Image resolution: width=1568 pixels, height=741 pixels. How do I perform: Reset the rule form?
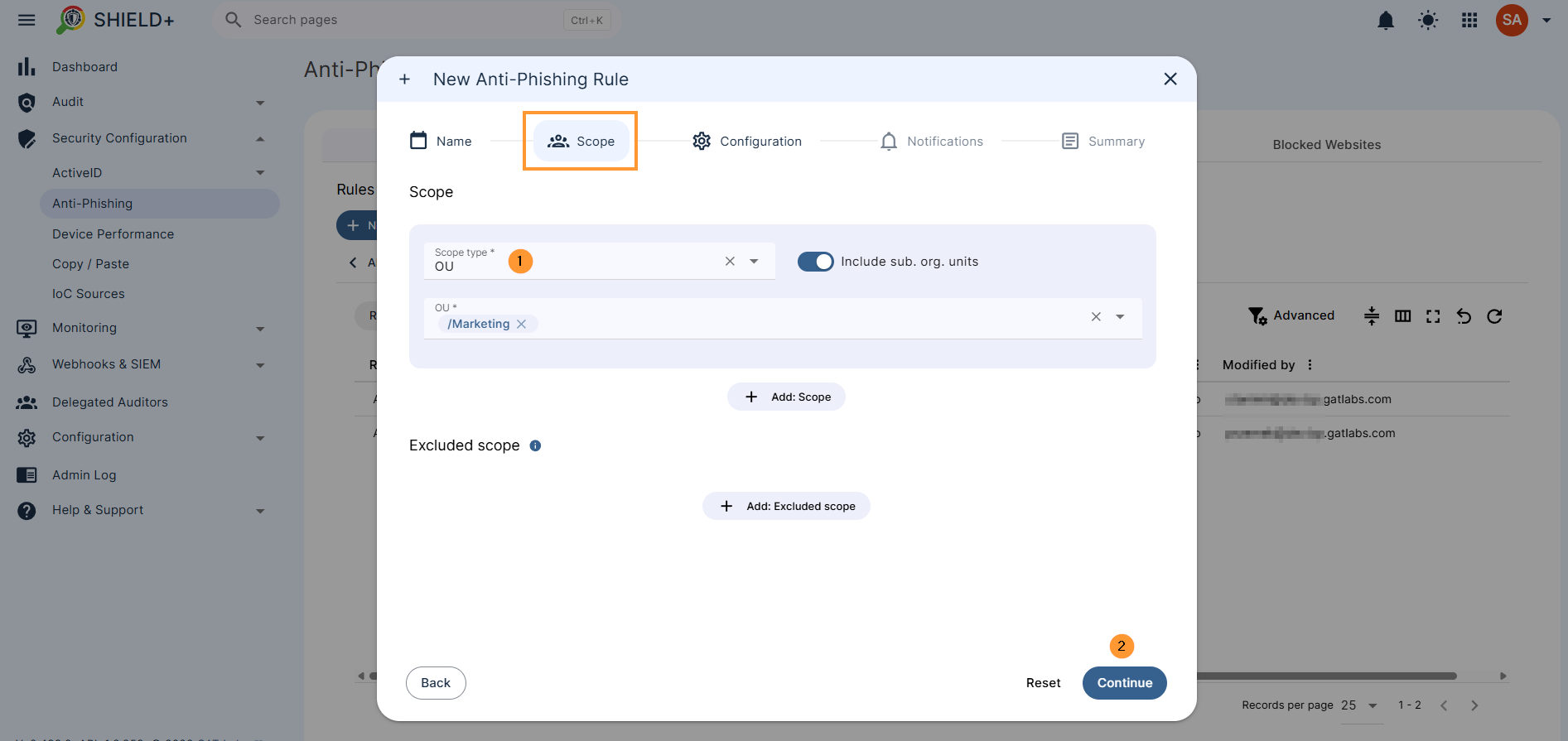coord(1043,683)
